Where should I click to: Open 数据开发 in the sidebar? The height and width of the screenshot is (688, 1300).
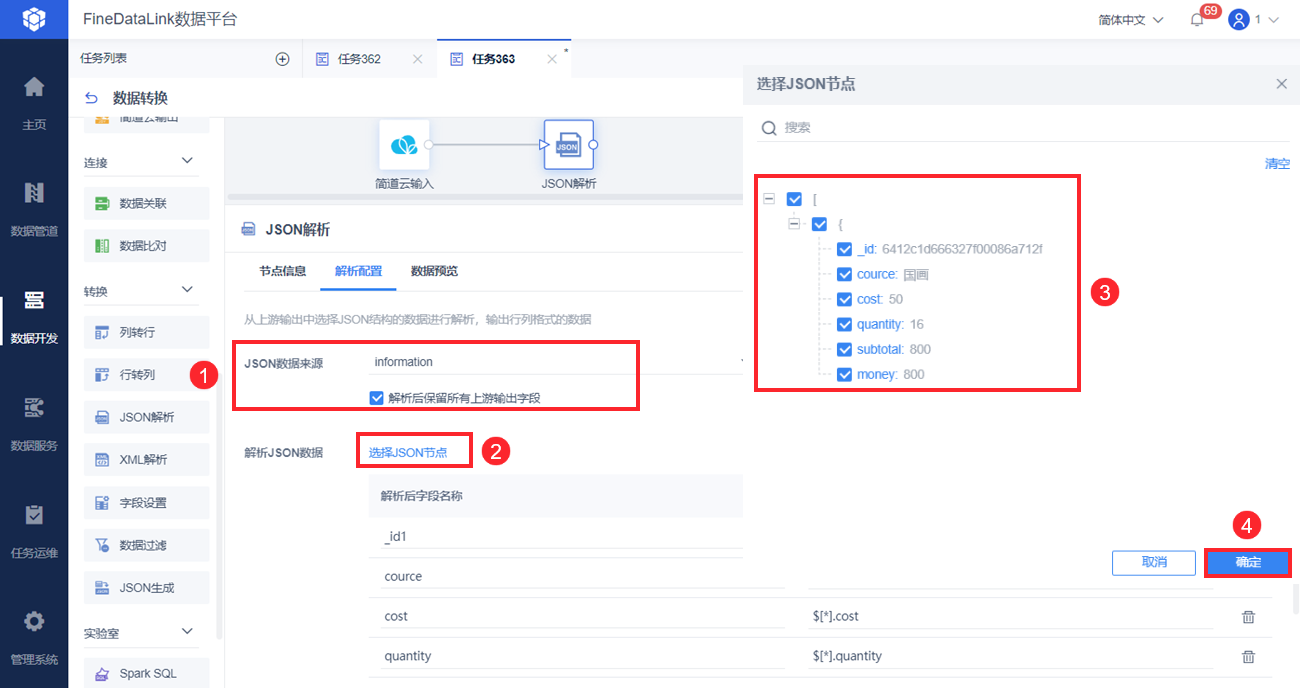coord(34,301)
